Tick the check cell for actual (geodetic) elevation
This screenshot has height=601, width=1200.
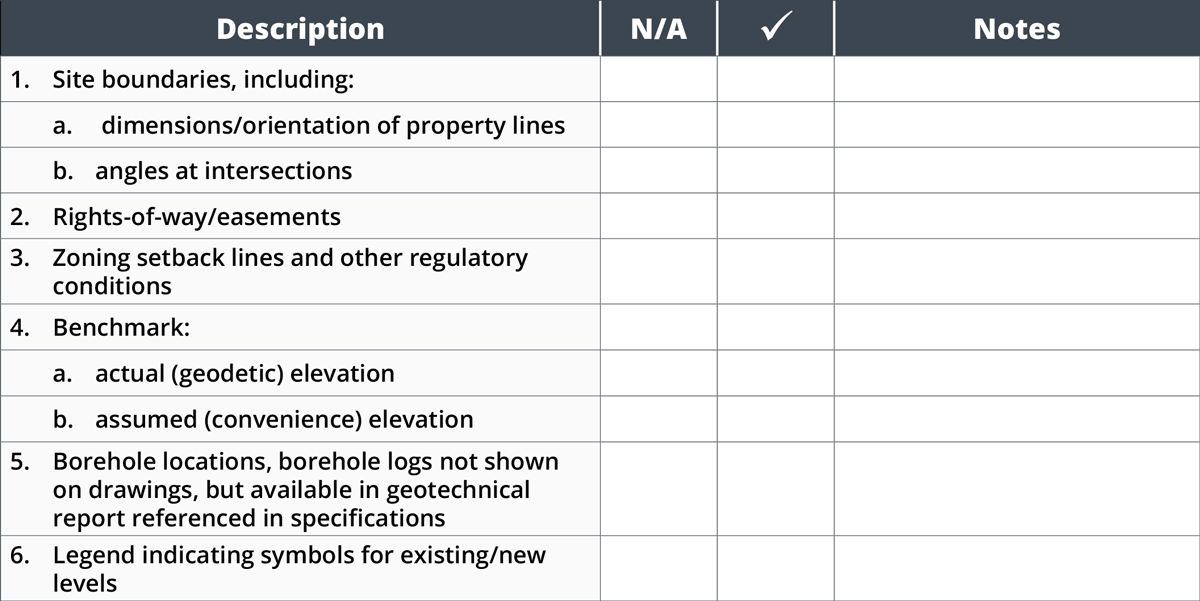[x=775, y=374]
